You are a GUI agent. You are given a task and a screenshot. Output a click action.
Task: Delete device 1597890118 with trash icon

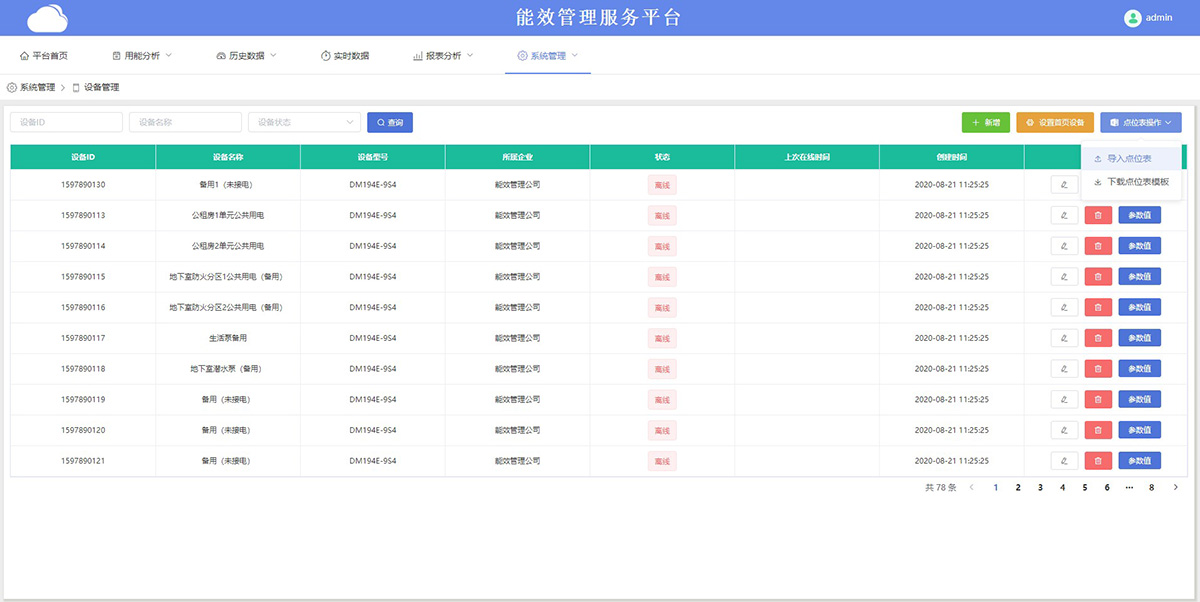click(1098, 369)
